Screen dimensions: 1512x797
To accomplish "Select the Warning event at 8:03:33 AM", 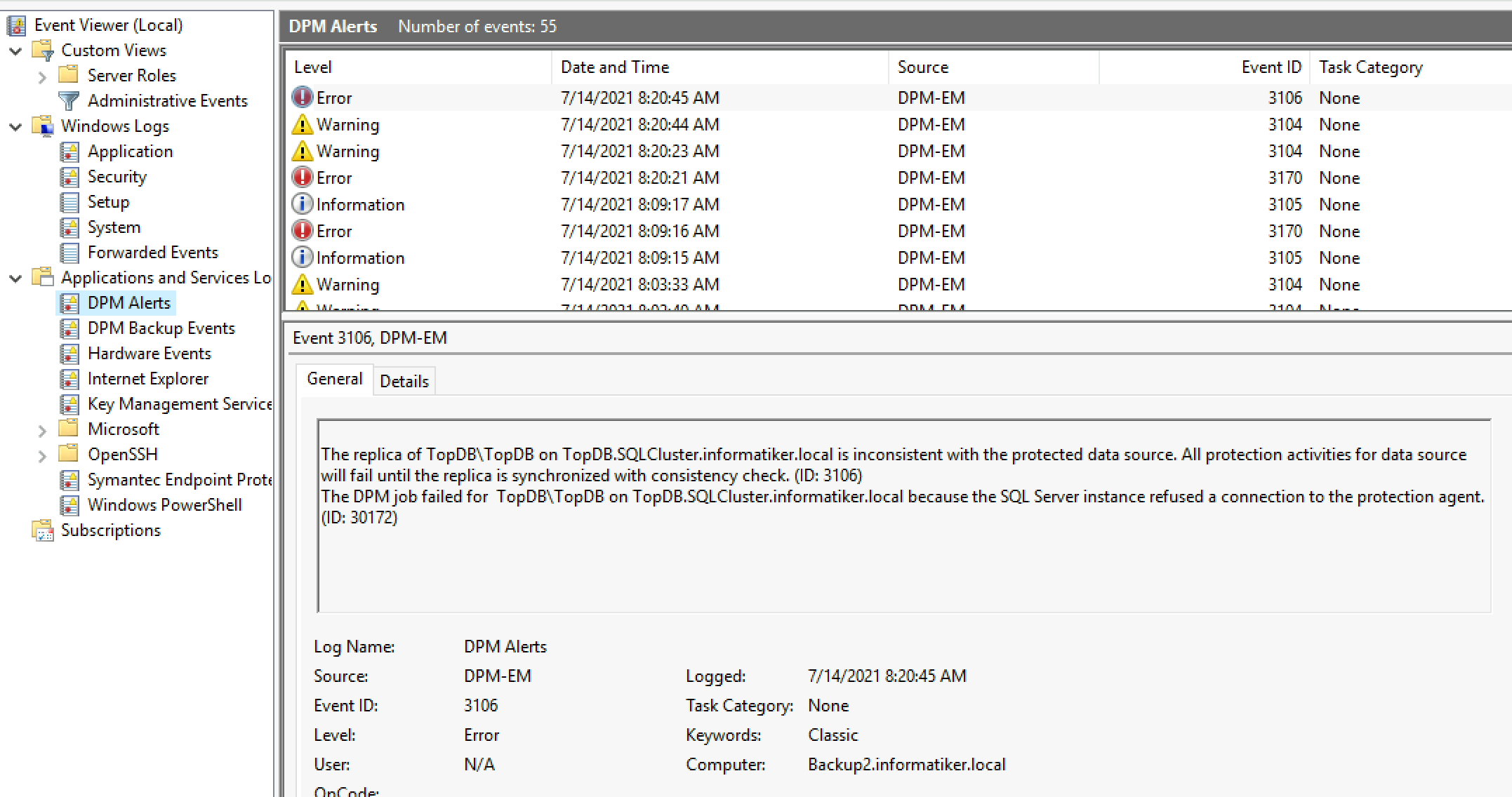I will click(898, 284).
